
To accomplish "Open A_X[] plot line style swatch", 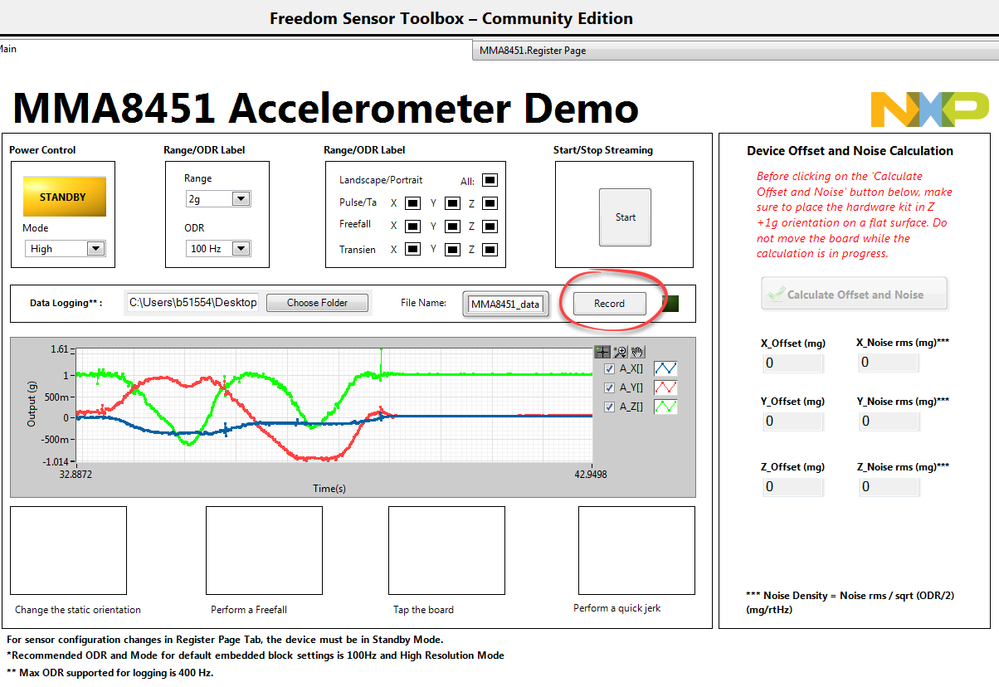I will 666,368.
